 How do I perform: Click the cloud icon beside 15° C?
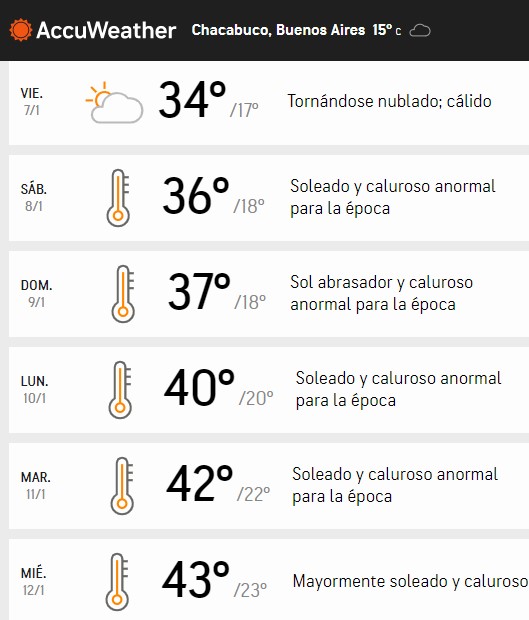tap(420, 31)
